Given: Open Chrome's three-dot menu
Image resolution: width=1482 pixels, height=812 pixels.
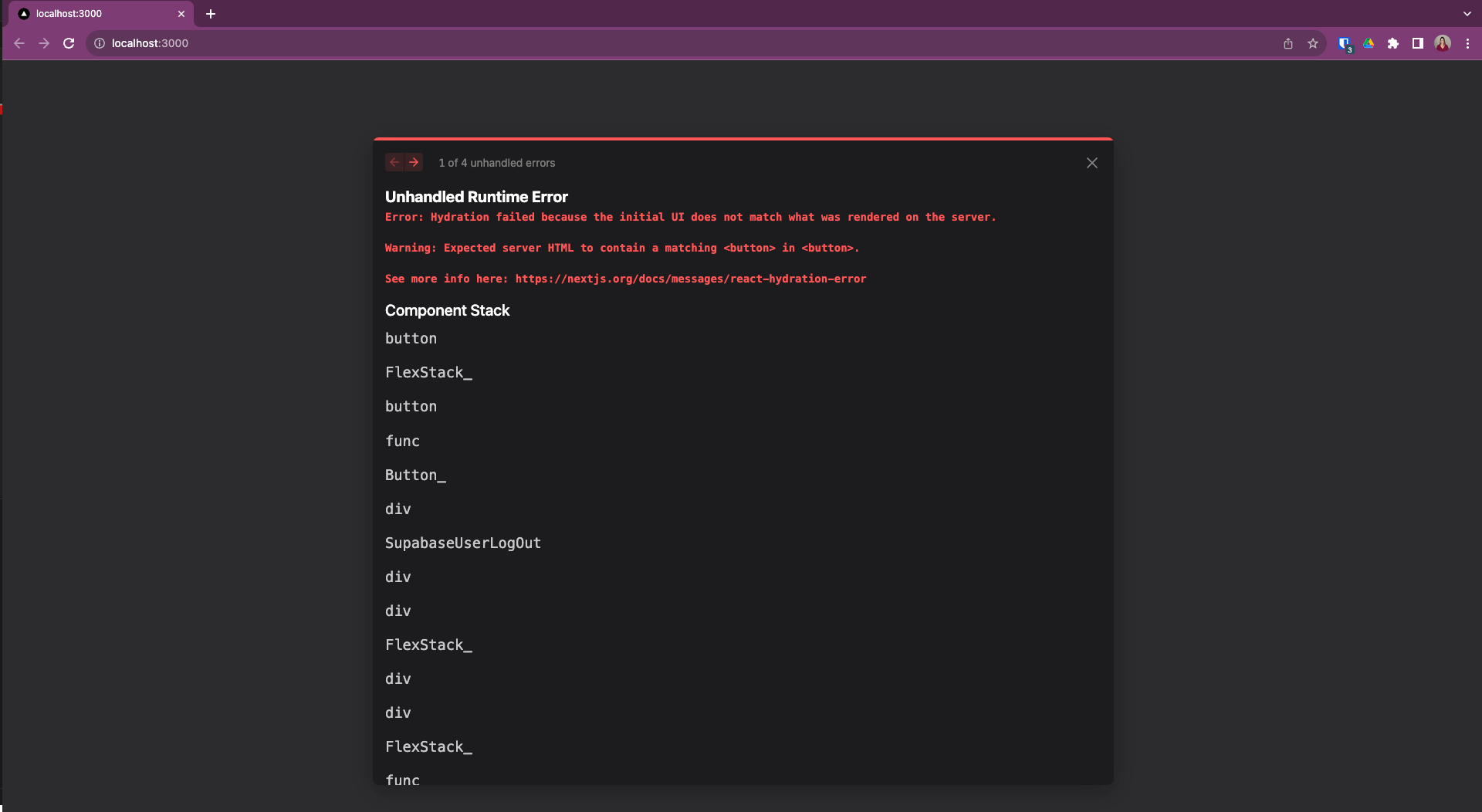Looking at the screenshot, I should click(1467, 43).
